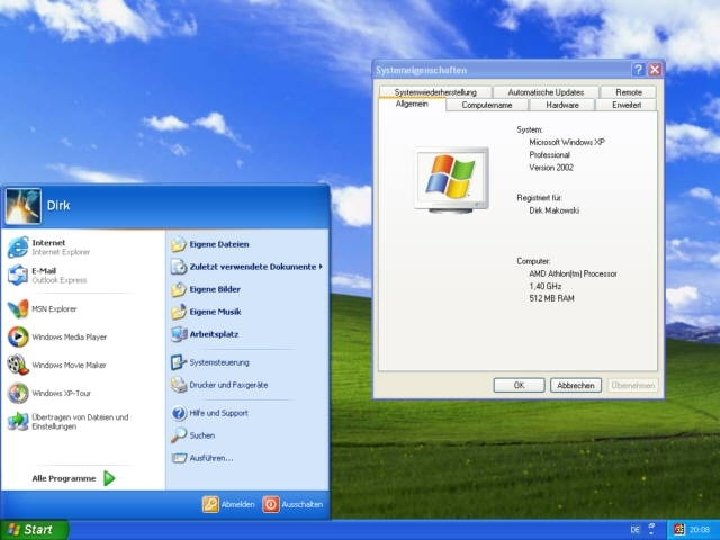
Task: Open Windows Movie Maker icon
Action: coord(18,365)
